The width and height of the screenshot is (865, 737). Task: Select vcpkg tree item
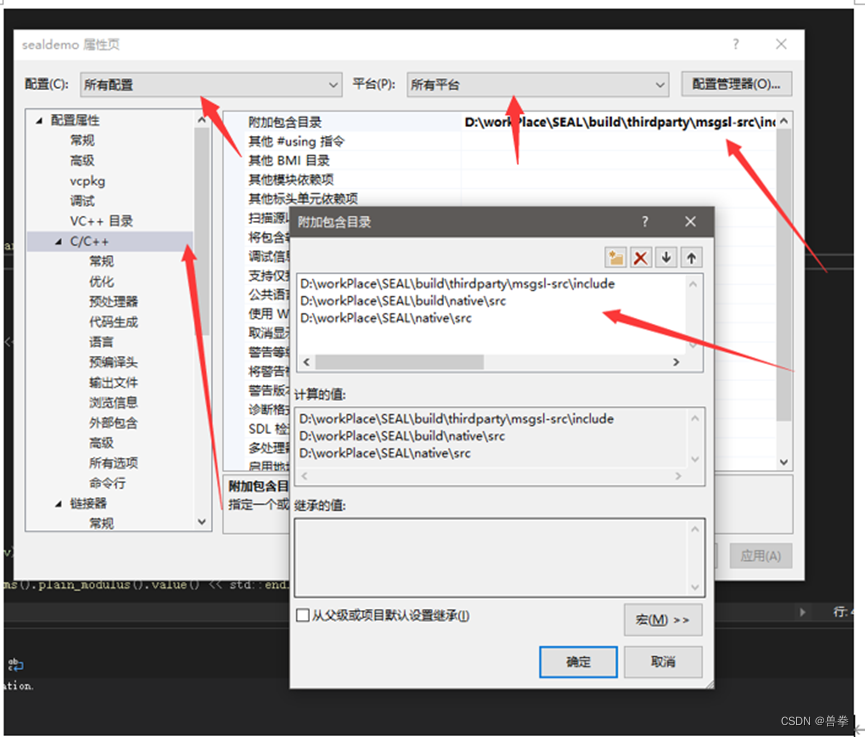pyautogui.click(x=87, y=181)
